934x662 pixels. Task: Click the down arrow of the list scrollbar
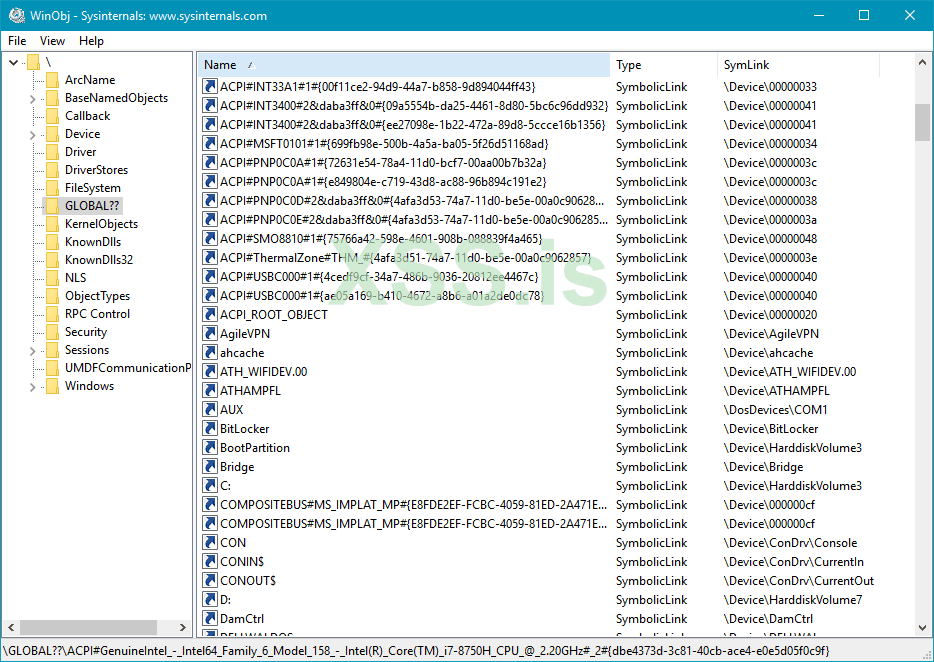click(922, 628)
